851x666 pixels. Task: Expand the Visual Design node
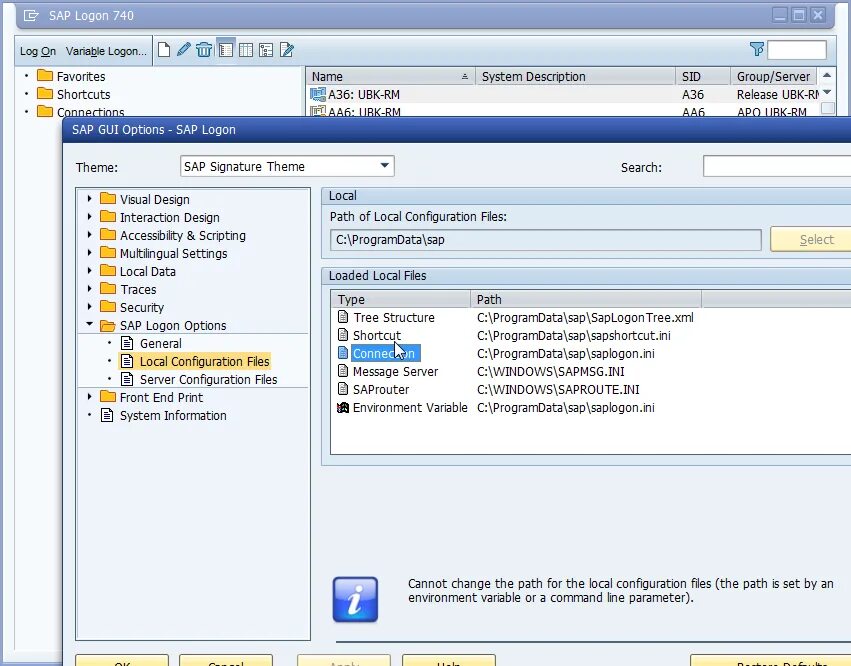coord(90,199)
